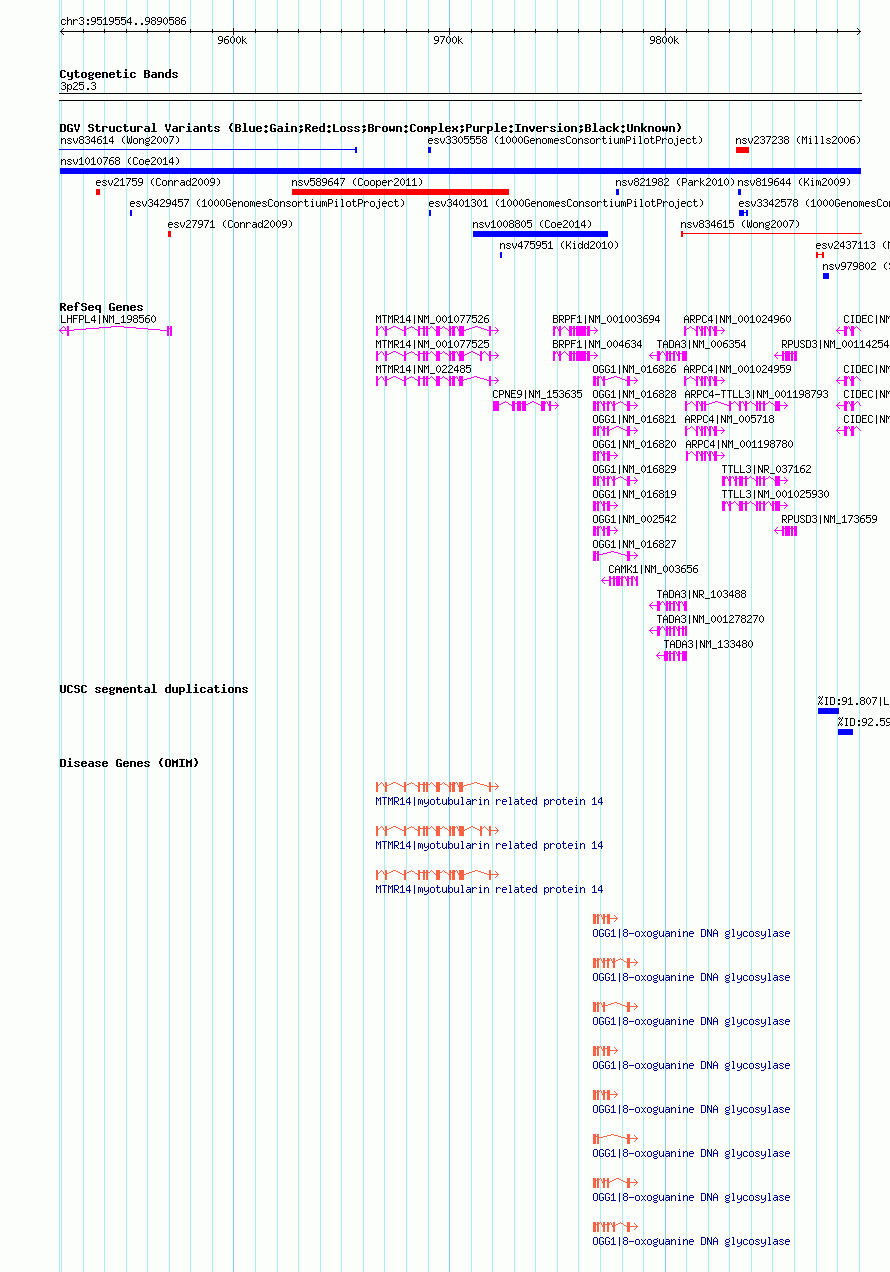
Task: Open transcript TADA3|NM_001278270
Action: pos(710,620)
